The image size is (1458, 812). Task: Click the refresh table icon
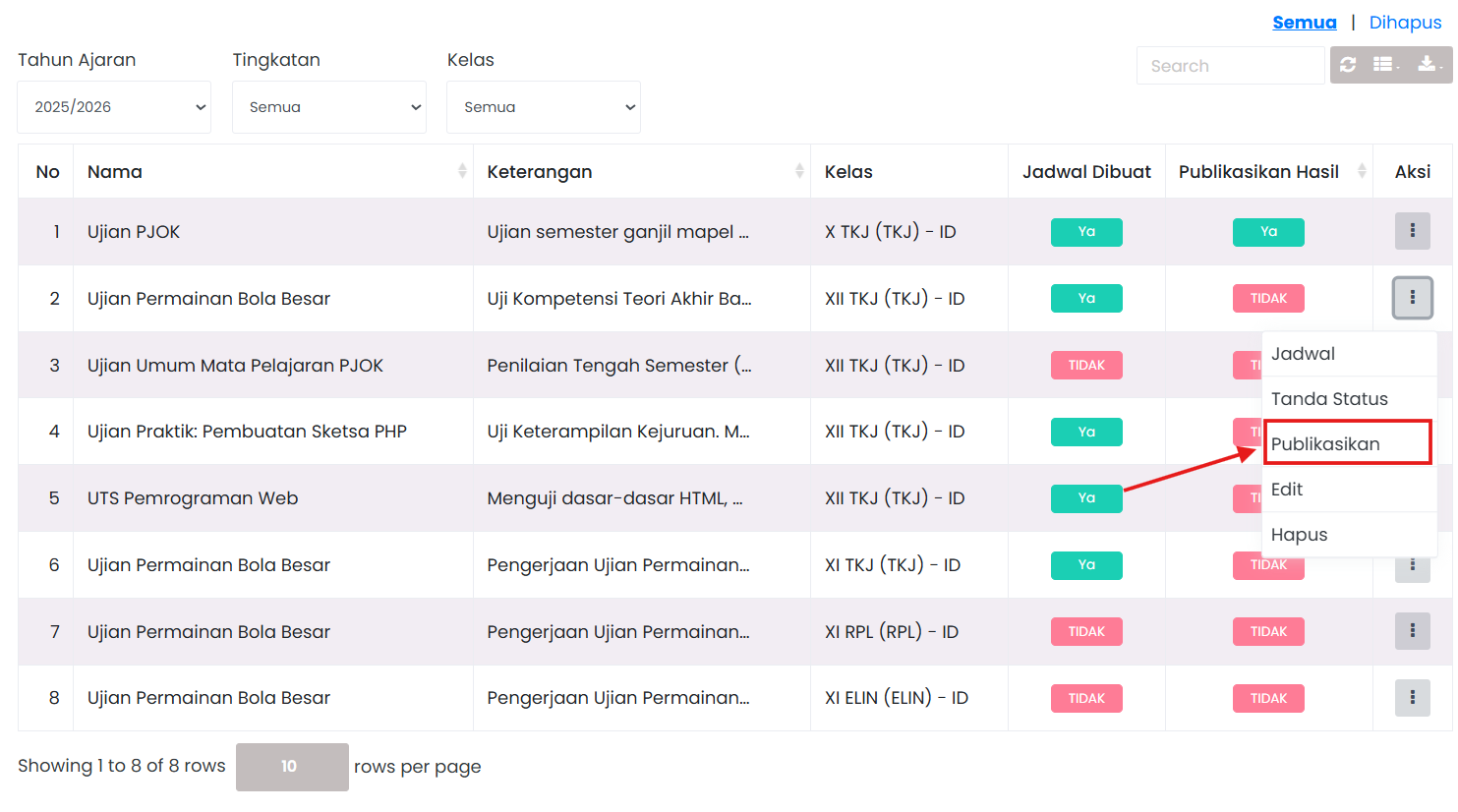[x=1348, y=65]
